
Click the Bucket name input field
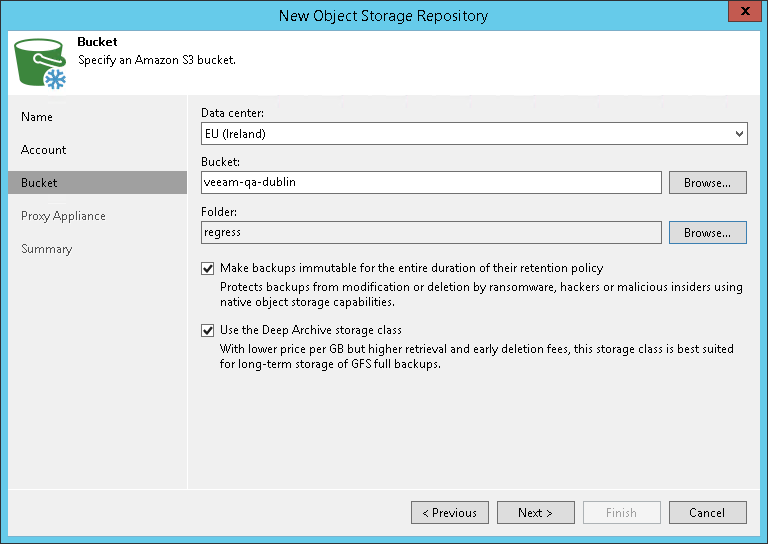click(431, 183)
